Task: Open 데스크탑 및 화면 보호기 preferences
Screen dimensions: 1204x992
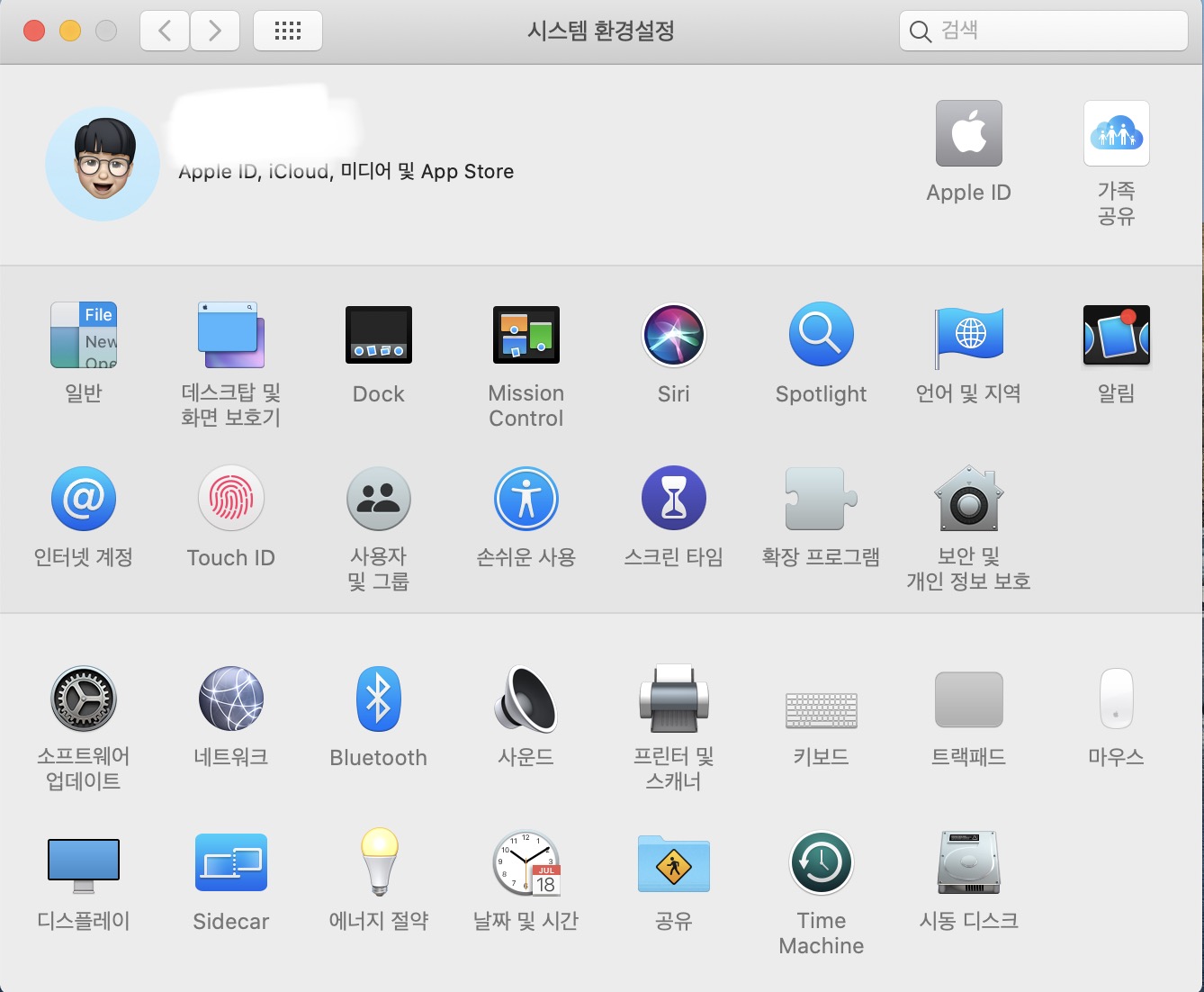Action: coord(231,335)
